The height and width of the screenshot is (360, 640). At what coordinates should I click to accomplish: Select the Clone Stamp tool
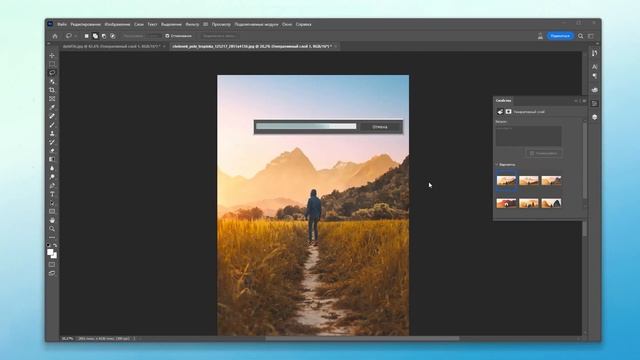52,133
